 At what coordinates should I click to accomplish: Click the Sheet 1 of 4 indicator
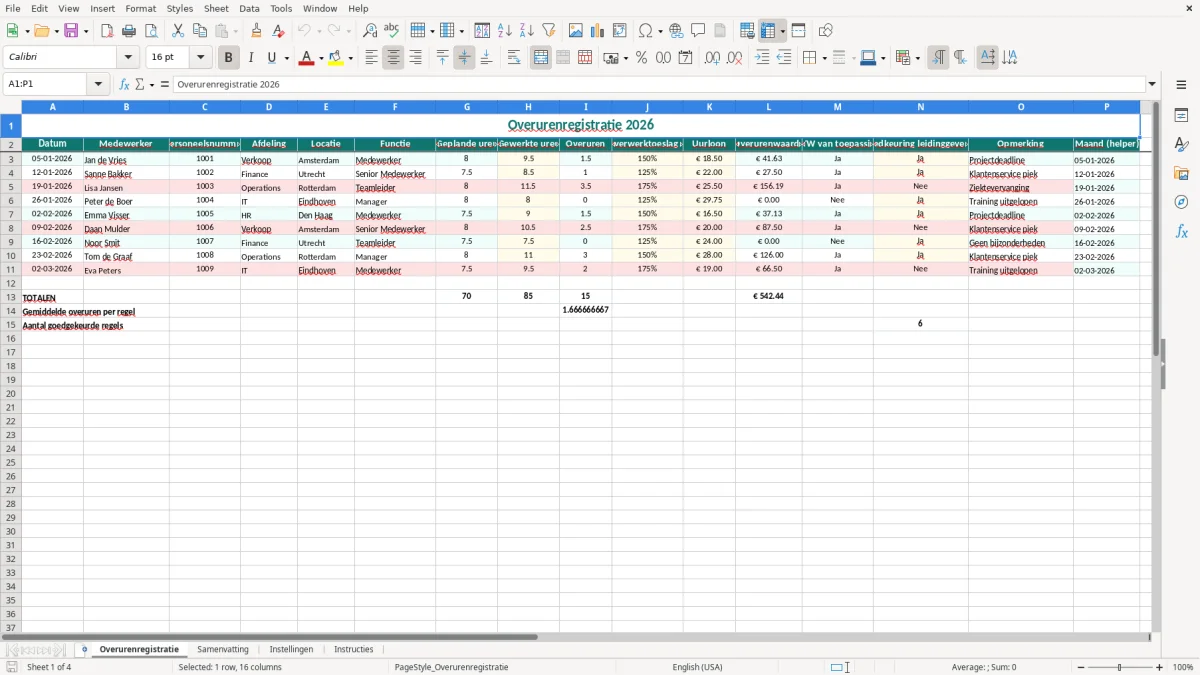[x=49, y=667]
